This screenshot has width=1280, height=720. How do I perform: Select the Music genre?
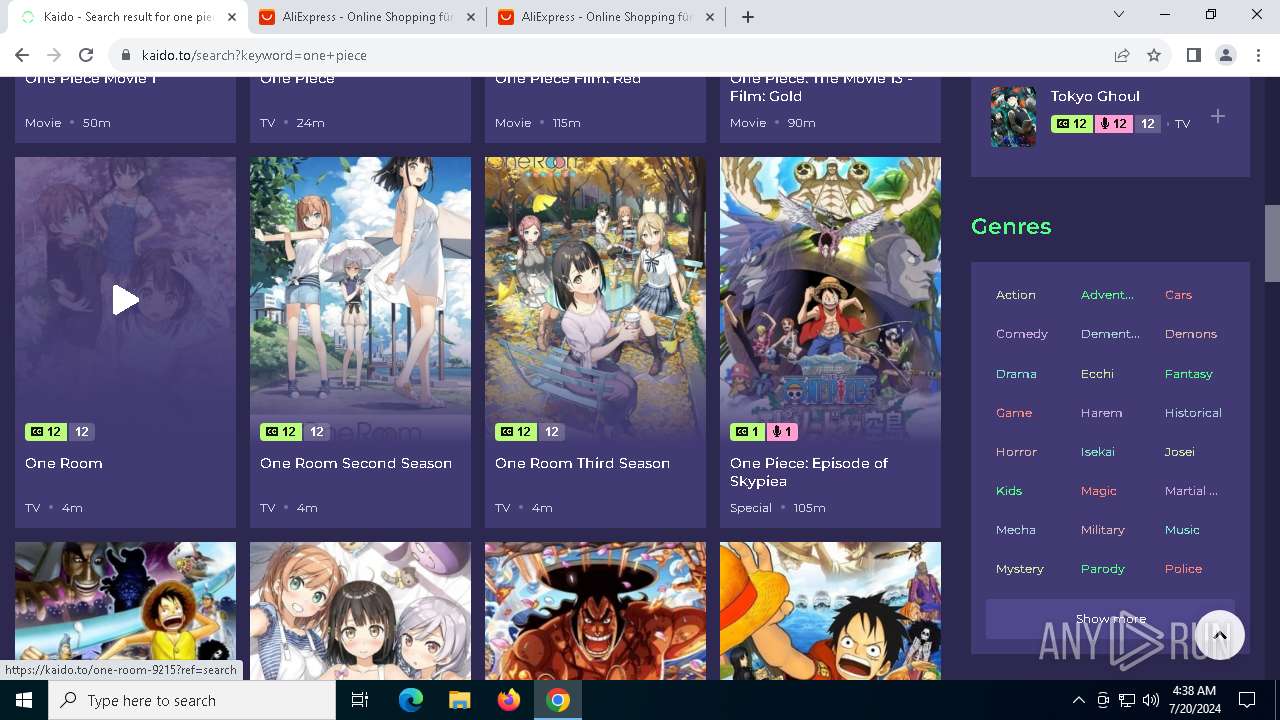(1182, 530)
